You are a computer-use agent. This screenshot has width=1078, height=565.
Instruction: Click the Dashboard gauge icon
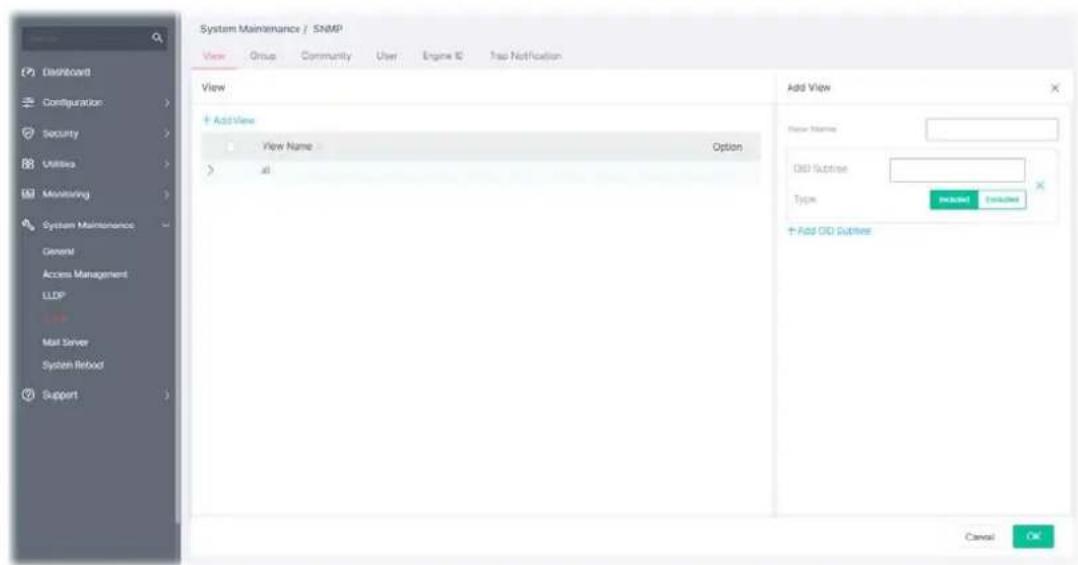[28, 72]
